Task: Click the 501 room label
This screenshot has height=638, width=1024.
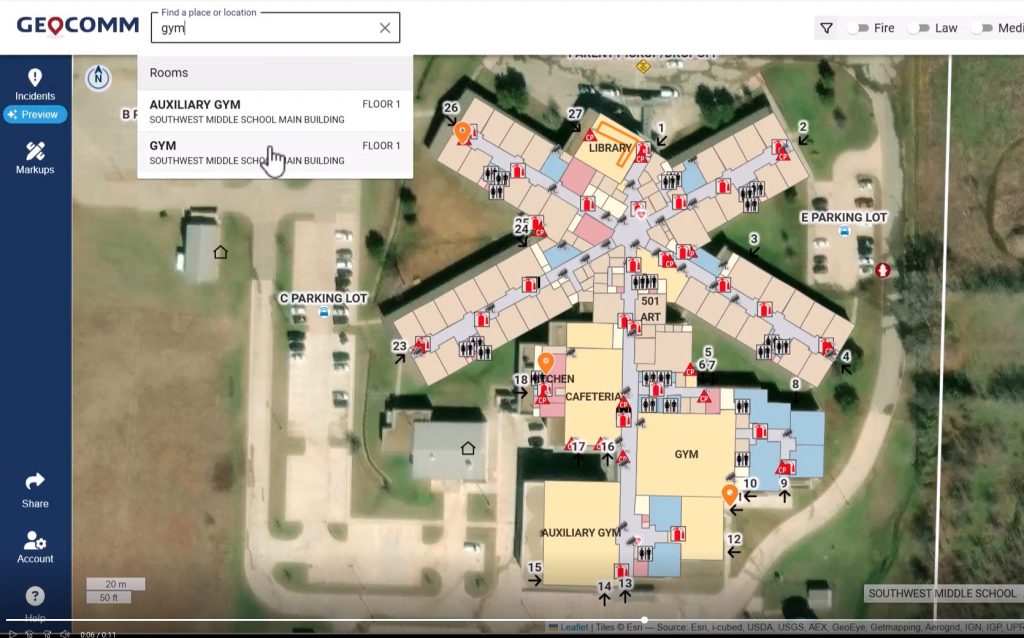Action: [x=650, y=301]
